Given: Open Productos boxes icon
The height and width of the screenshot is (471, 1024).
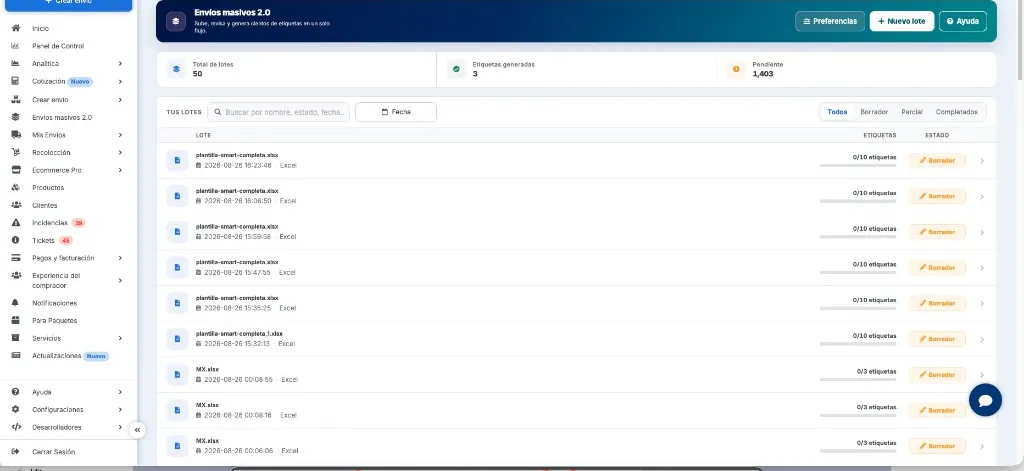Looking at the screenshot, I should coord(16,187).
